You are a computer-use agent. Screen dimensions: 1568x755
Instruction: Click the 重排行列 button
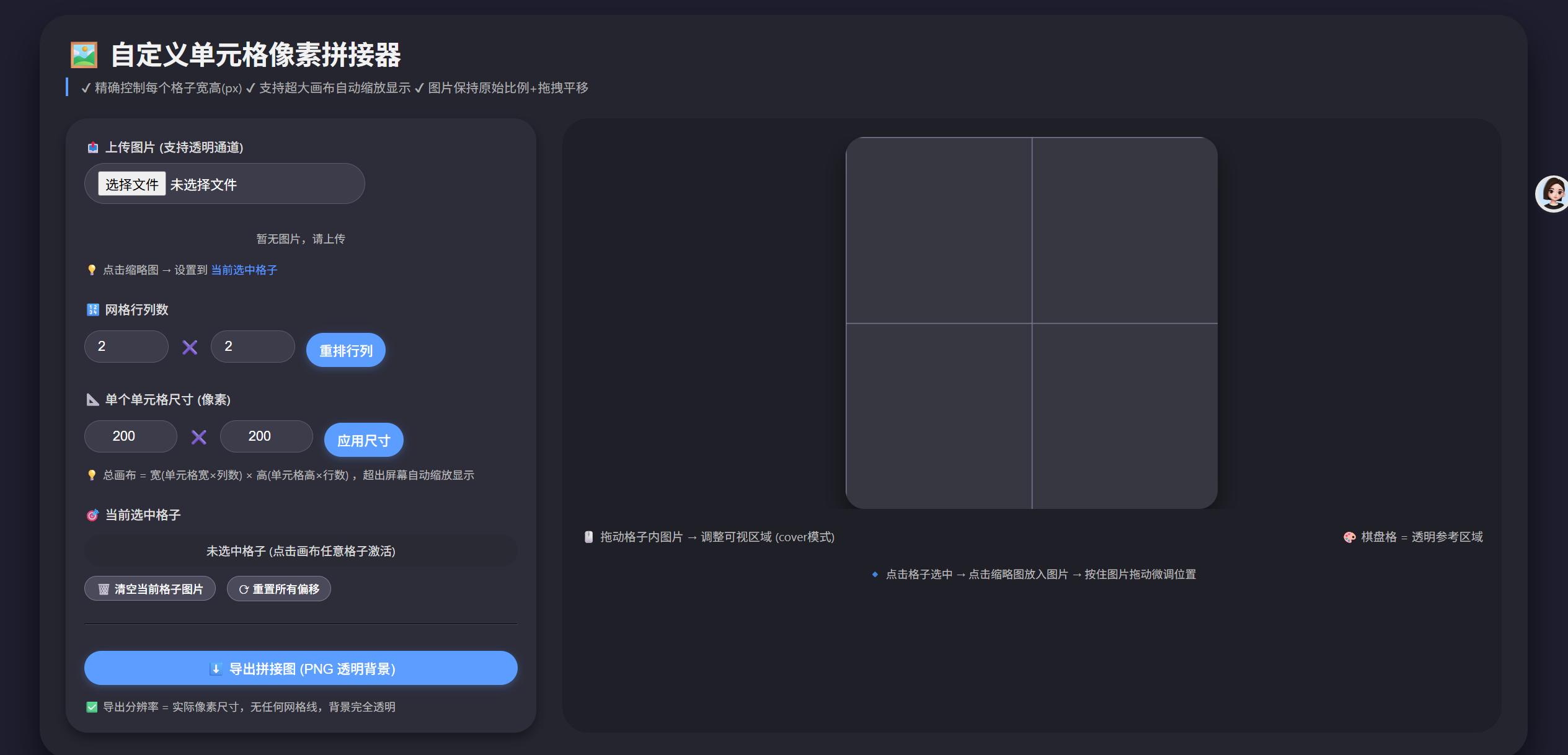point(346,350)
